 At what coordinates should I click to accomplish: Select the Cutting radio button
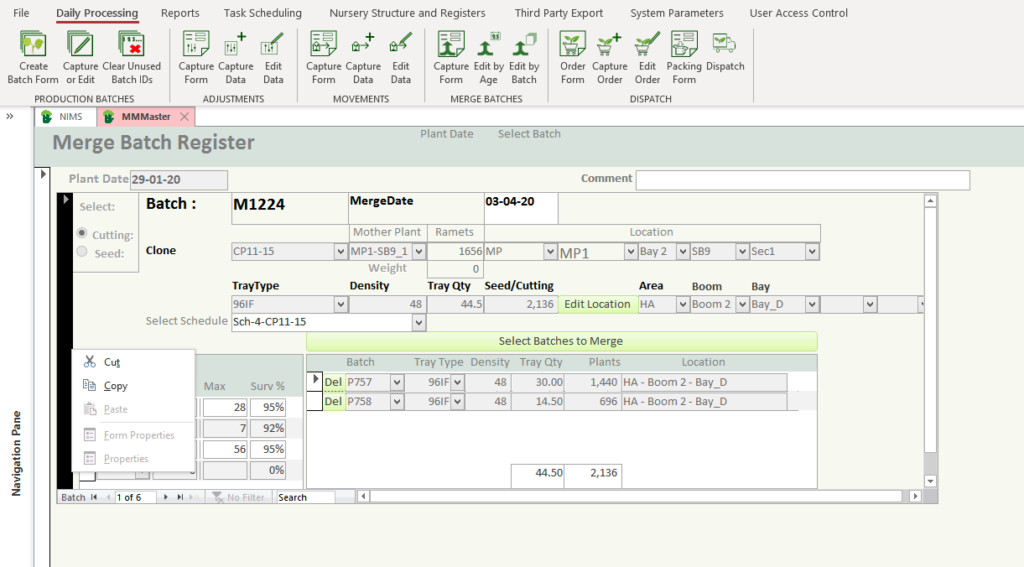[82, 234]
